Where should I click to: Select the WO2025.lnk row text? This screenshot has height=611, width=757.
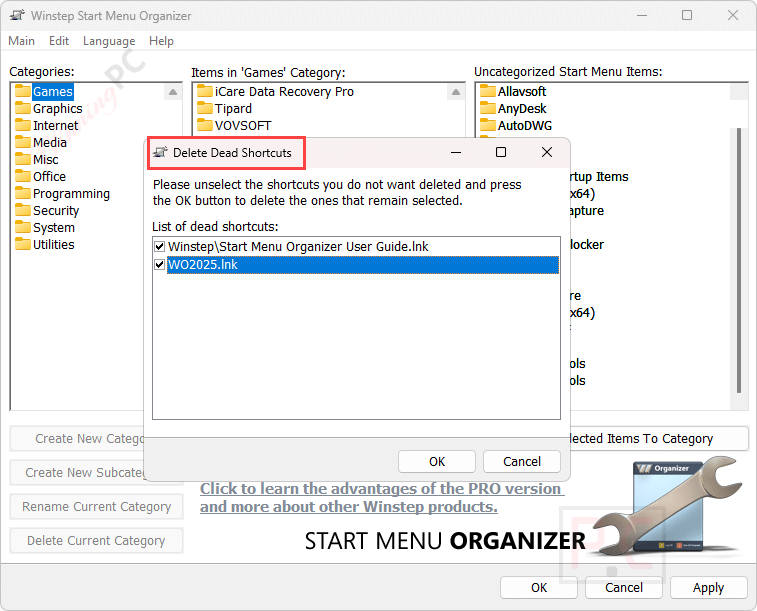click(203, 264)
